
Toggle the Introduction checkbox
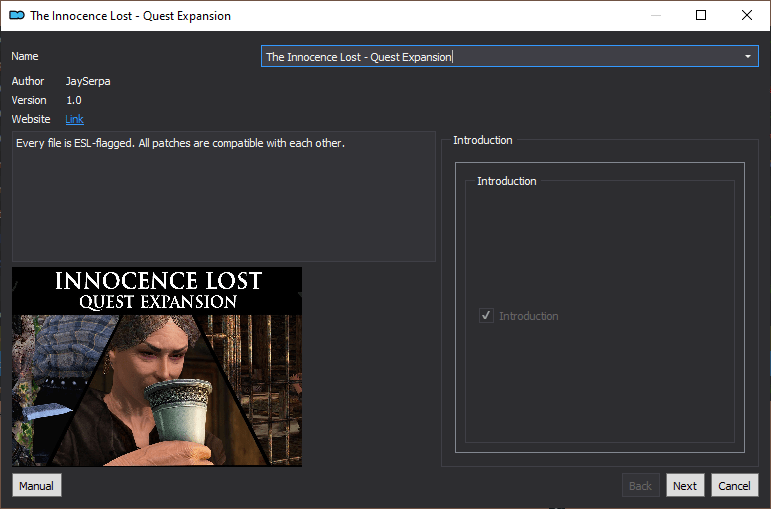486,315
